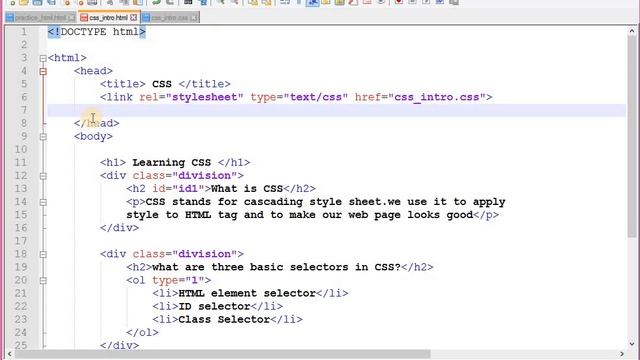Click the DOCTYPE html declaration on line 1
This screenshot has height=360, width=640.
click(x=96, y=32)
